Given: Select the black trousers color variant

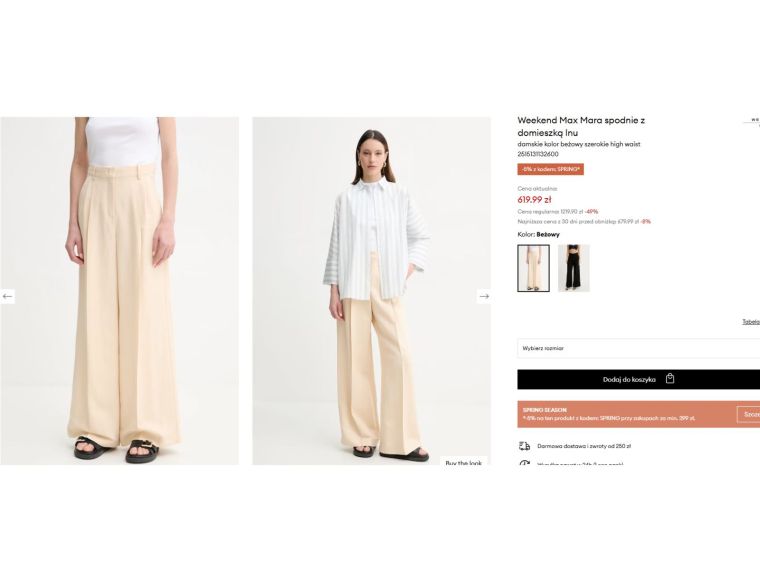Looking at the screenshot, I should click(573, 268).
